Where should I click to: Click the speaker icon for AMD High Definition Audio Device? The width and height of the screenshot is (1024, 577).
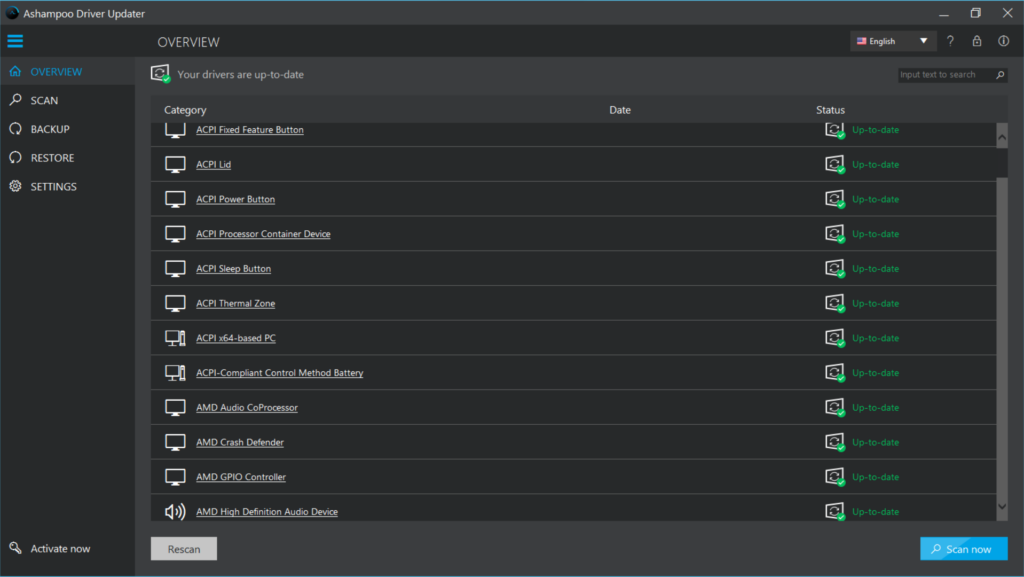tap(175, 512)
